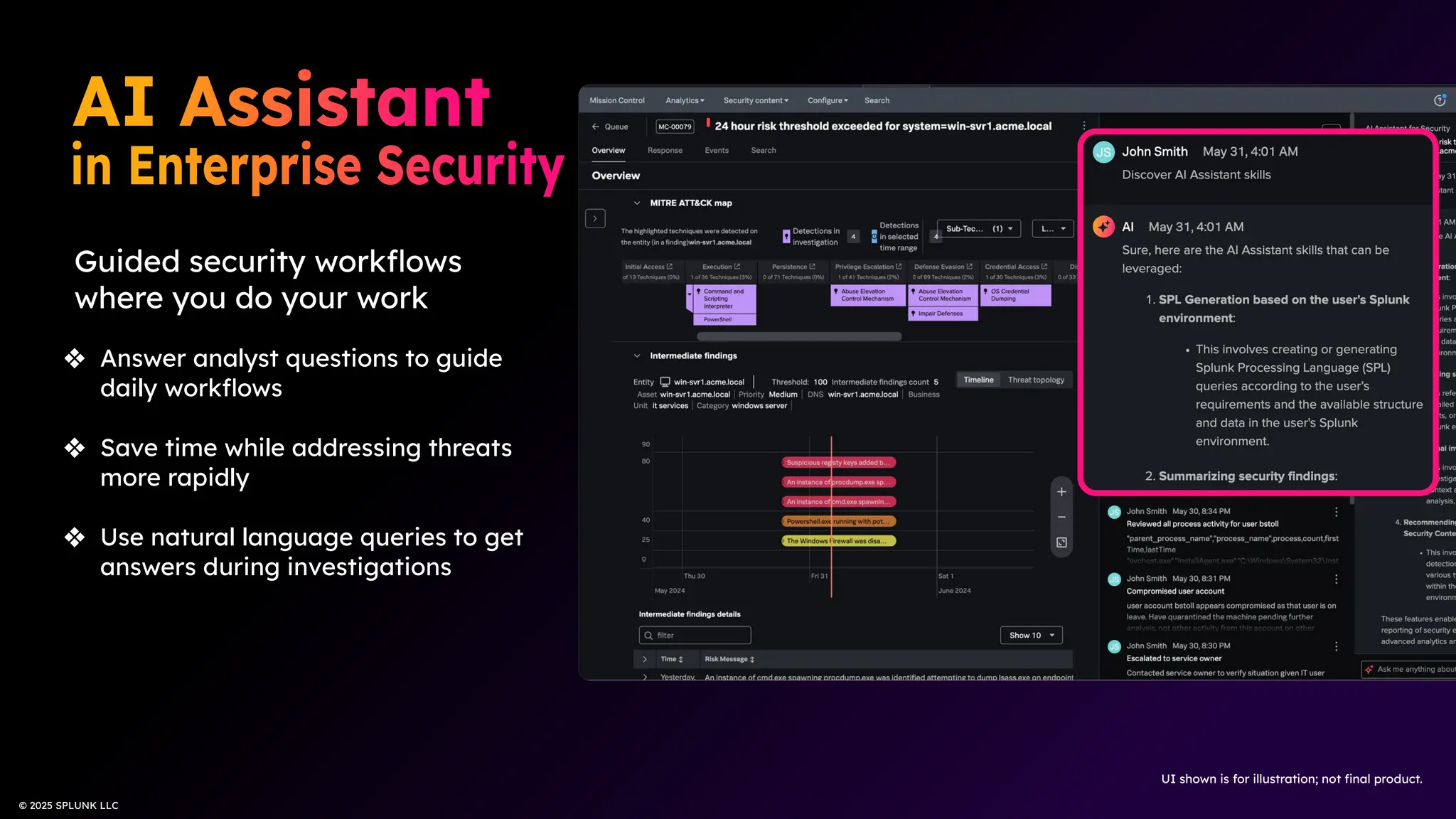Click the magnifier icon in the filter box

click(648, 636)
